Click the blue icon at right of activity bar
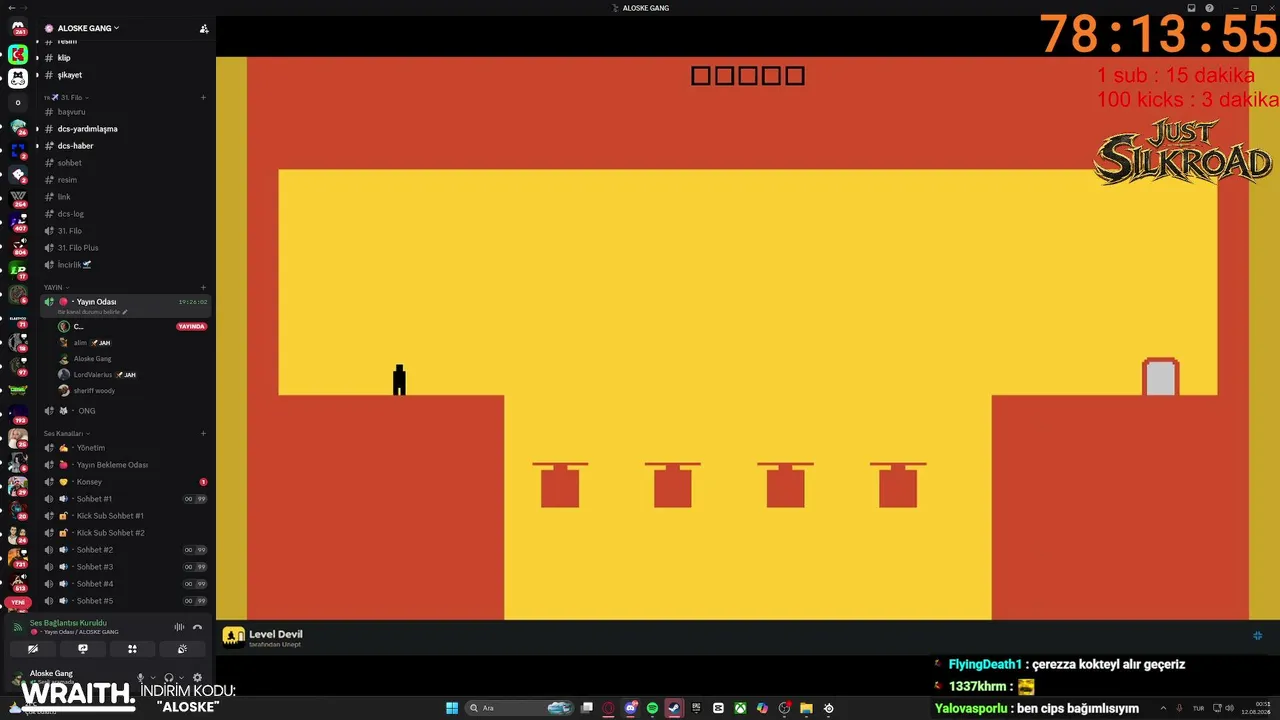Viewport: 1280px width, 720px height. 1258,635
